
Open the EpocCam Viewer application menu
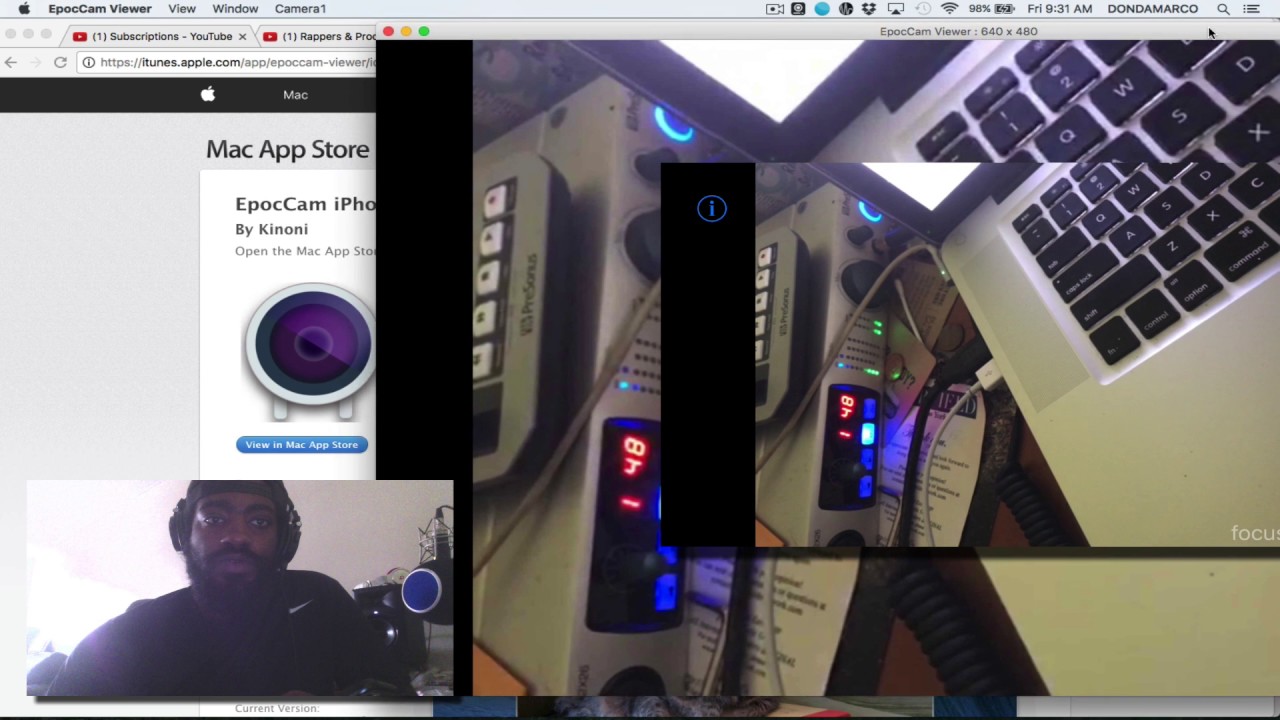[x=100, y=9]
